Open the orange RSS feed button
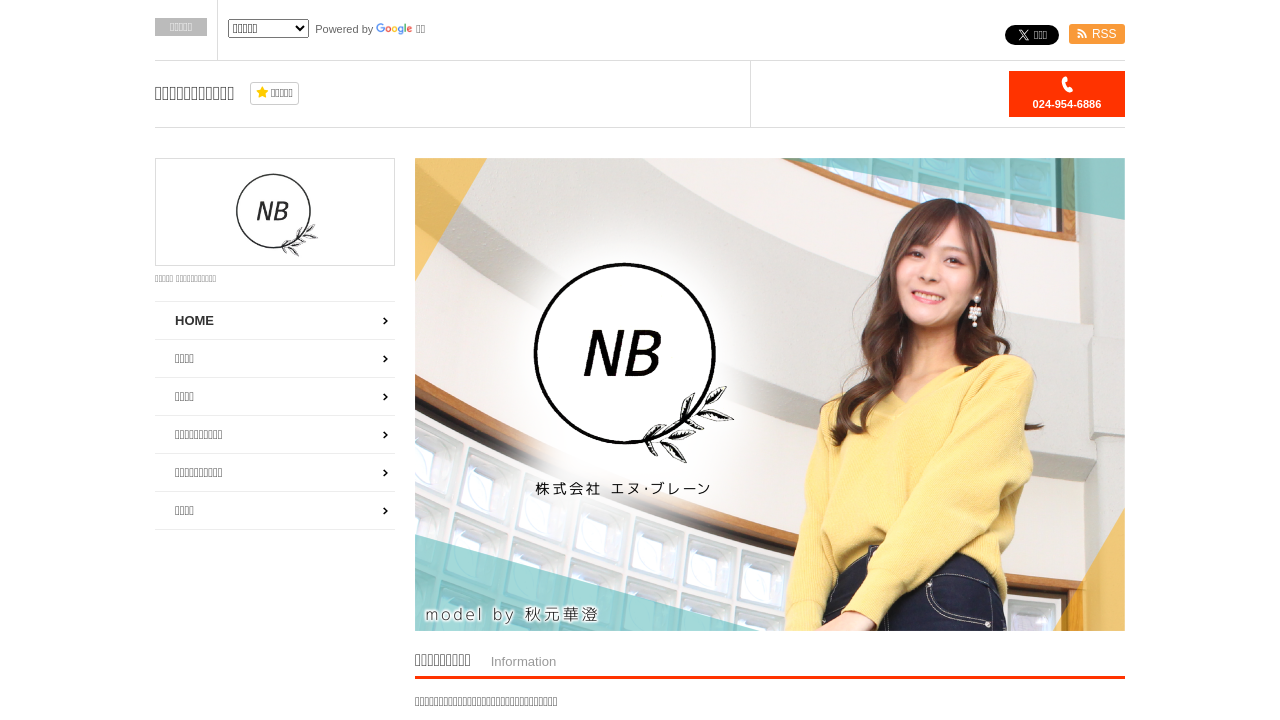 coord(1096,34)
